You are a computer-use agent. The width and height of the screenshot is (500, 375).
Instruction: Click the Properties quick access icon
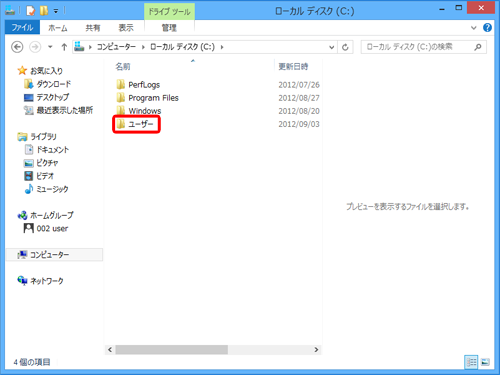coord(30,11)
